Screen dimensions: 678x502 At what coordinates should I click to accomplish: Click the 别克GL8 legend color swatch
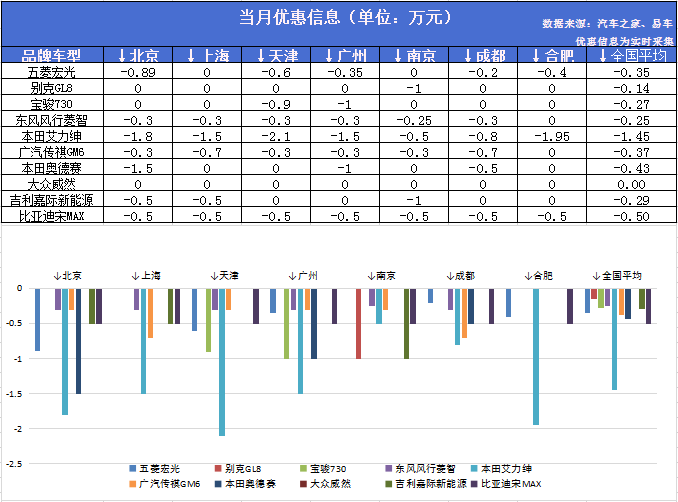pyautogui.click(x=218, y=468)
